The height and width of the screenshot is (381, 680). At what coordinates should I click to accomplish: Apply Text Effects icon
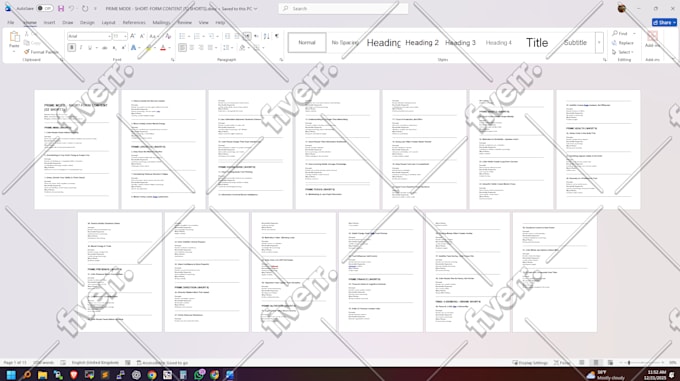(134, 48)
